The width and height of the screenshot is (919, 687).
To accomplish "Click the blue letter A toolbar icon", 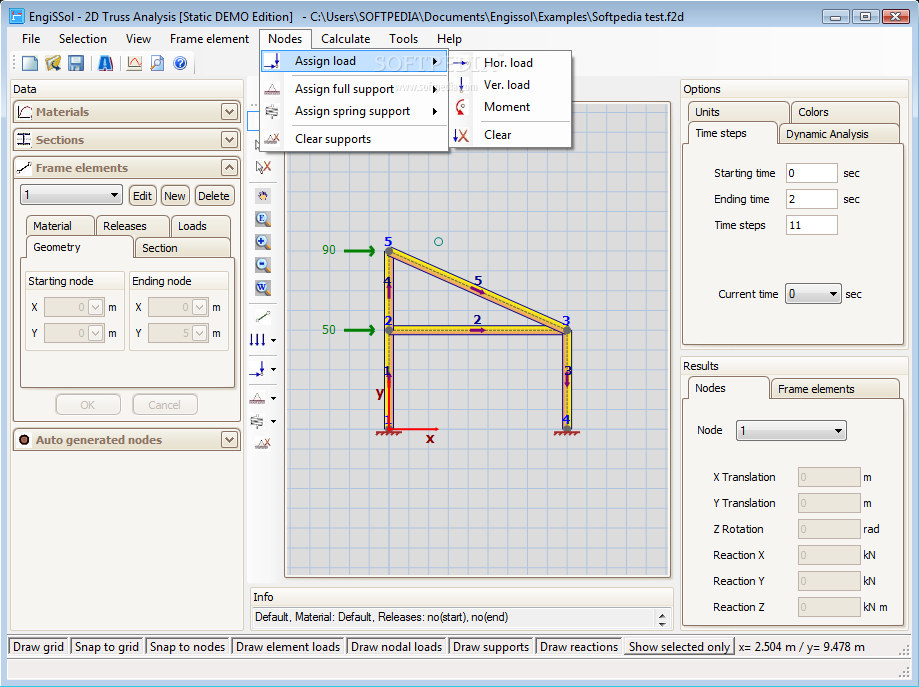I will (105, 63).
